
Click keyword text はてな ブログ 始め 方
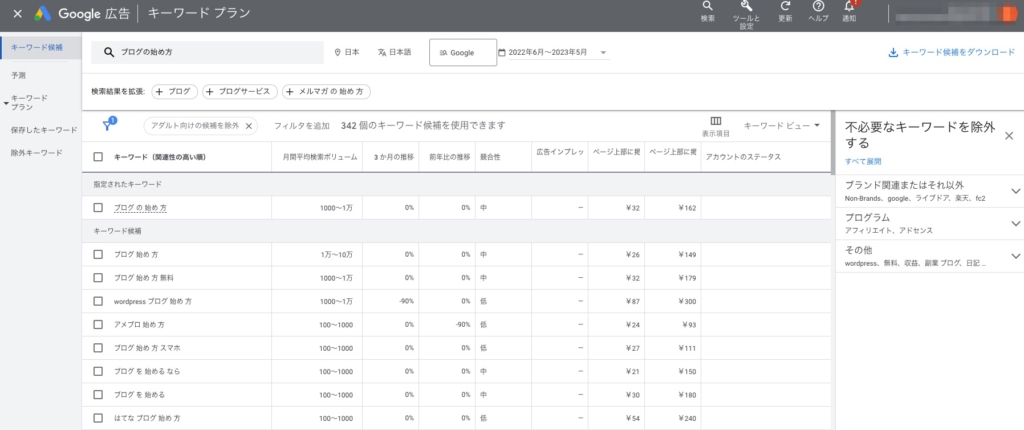pos(147,418)
